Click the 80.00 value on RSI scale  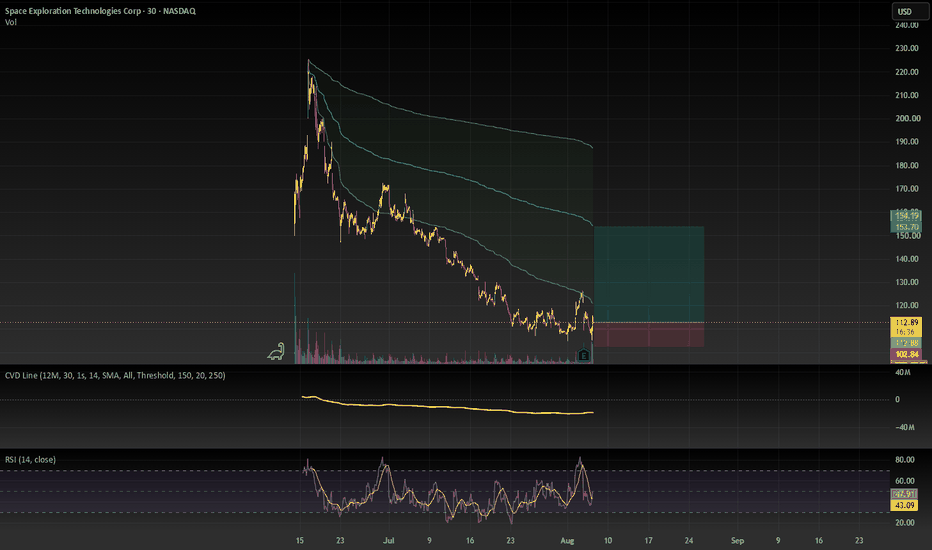tap(905, 460)
